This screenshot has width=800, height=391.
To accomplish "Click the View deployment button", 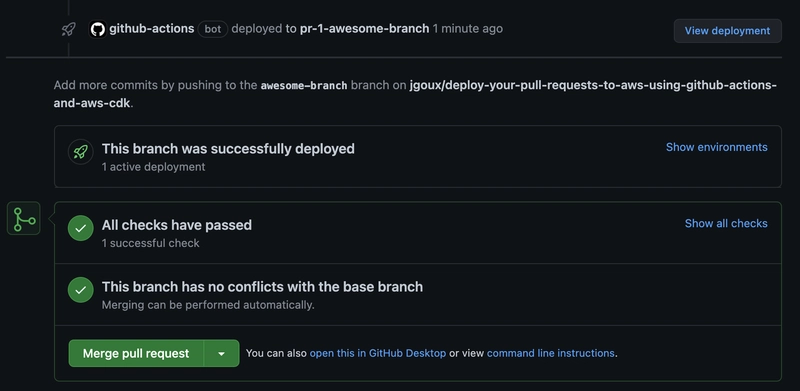I will pyautogui.click(x=727, y=31).
